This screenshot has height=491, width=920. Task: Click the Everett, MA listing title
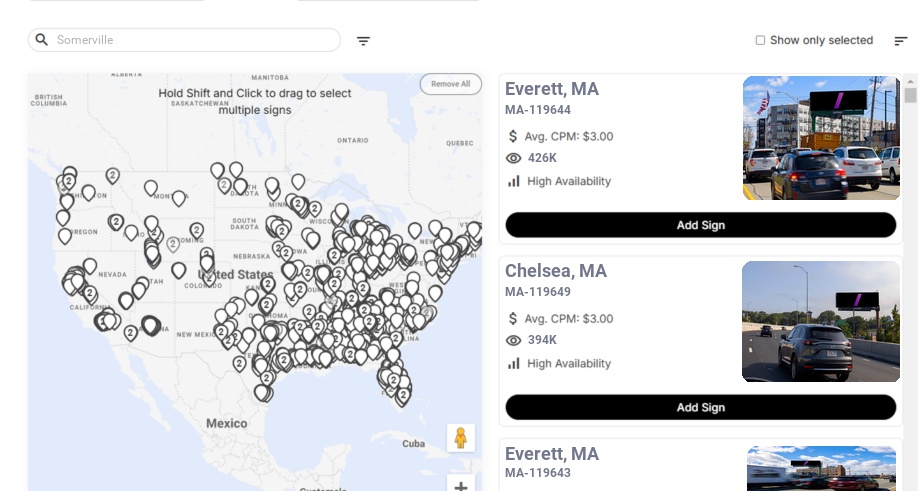pyautogui.click(x=552, y=89)
